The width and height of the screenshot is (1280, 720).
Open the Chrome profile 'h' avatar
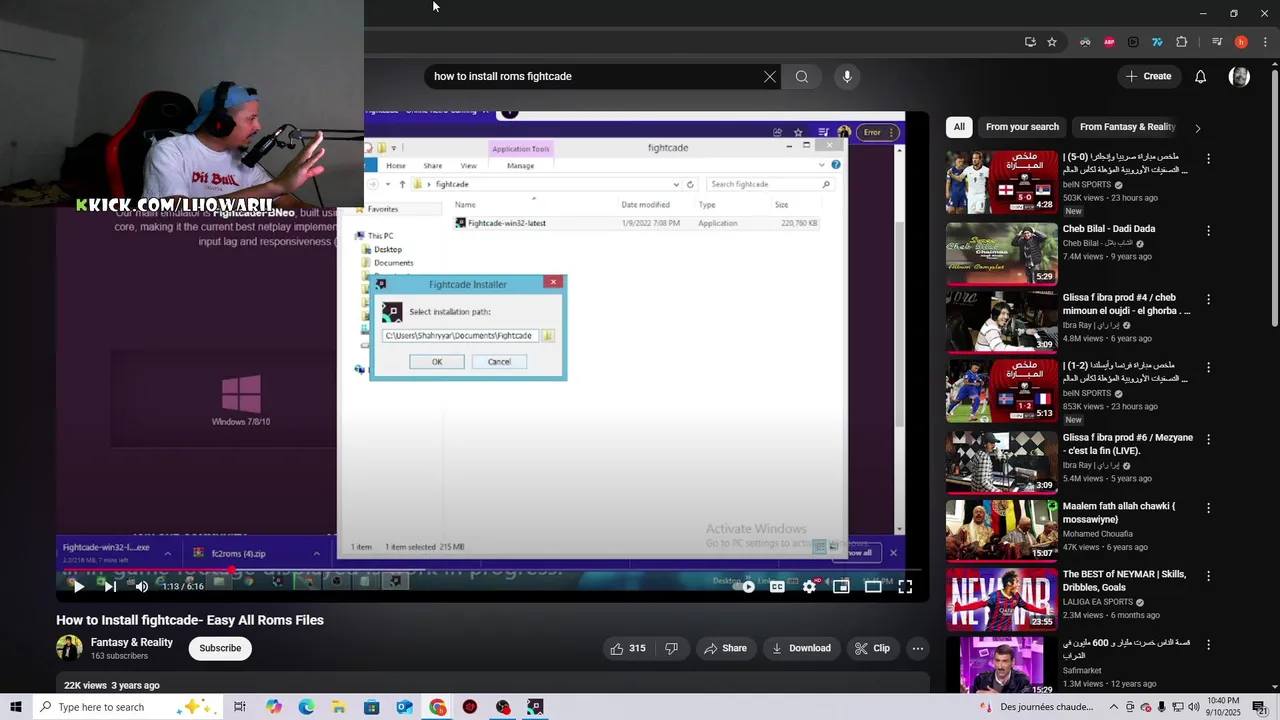1241,42
